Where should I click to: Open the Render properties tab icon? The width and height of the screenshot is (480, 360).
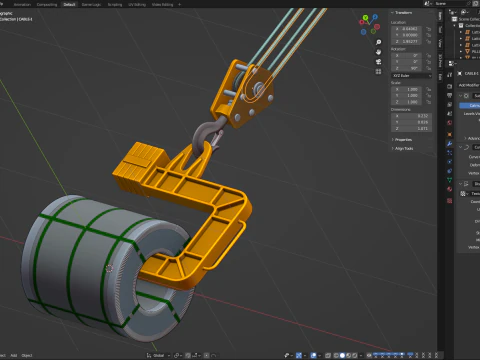449,86
